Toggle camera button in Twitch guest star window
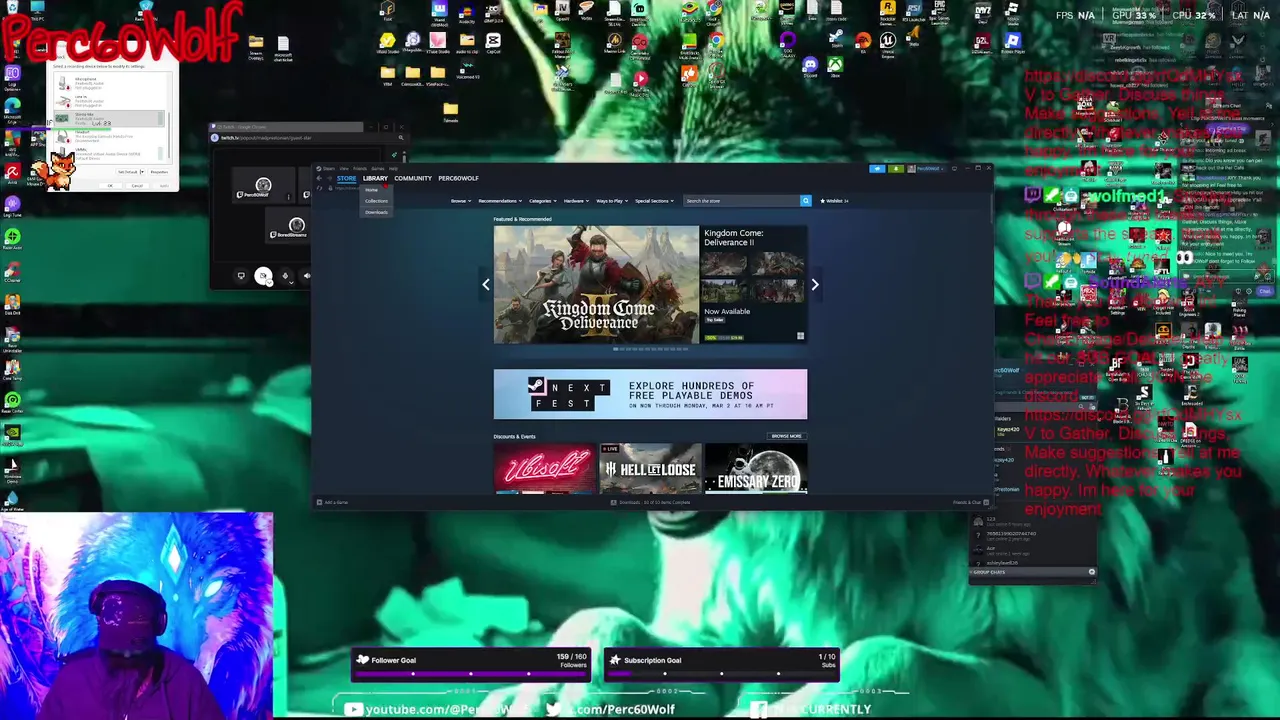 click(x=263, y=275)
